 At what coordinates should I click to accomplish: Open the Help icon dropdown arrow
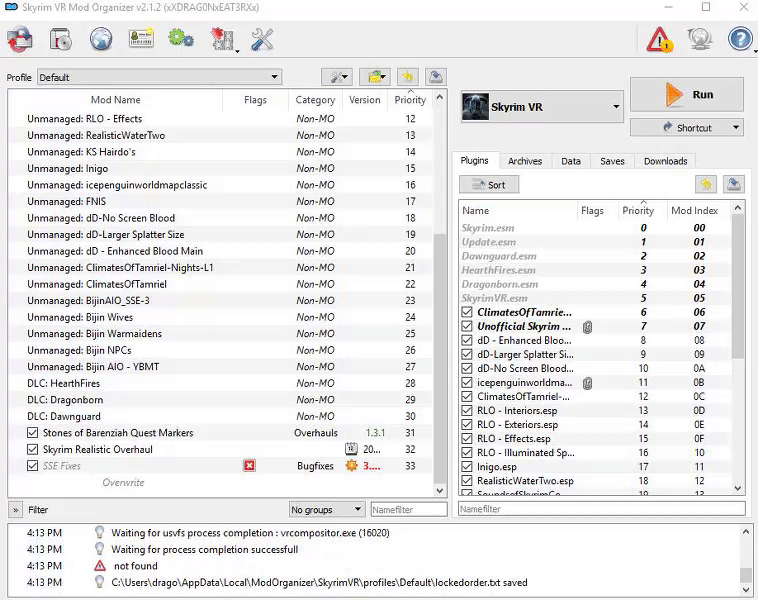755,50
